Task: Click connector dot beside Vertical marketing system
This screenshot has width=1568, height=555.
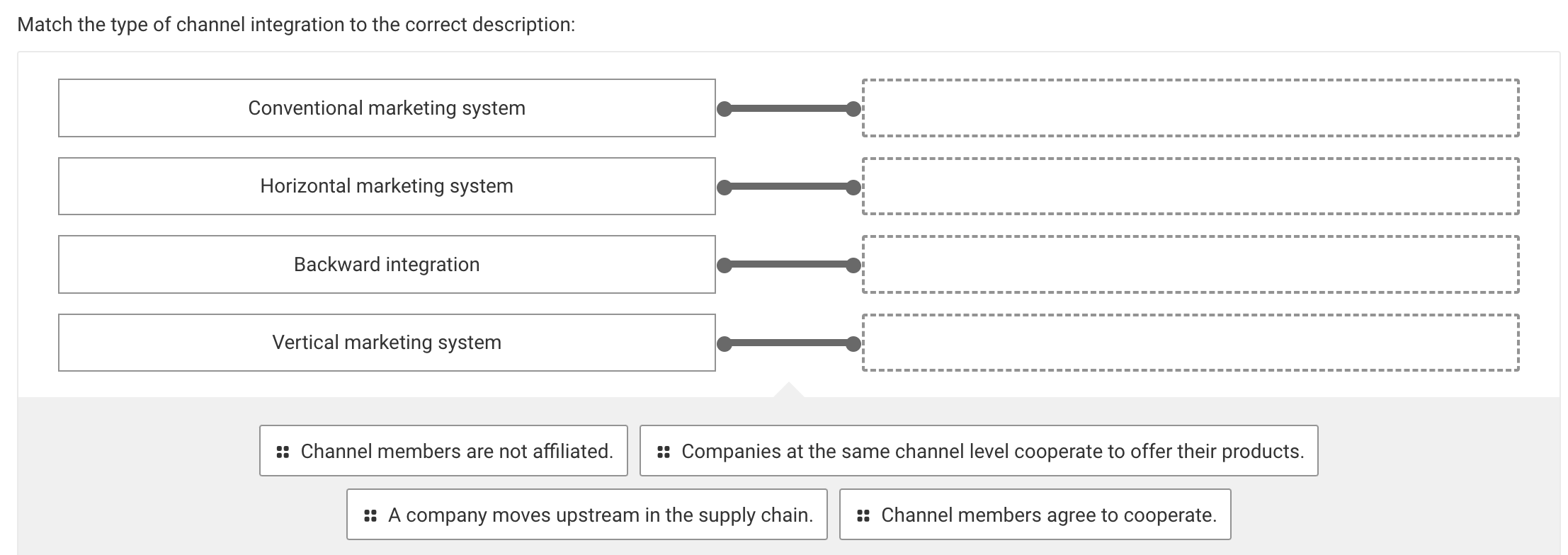Action: (725, 343)
